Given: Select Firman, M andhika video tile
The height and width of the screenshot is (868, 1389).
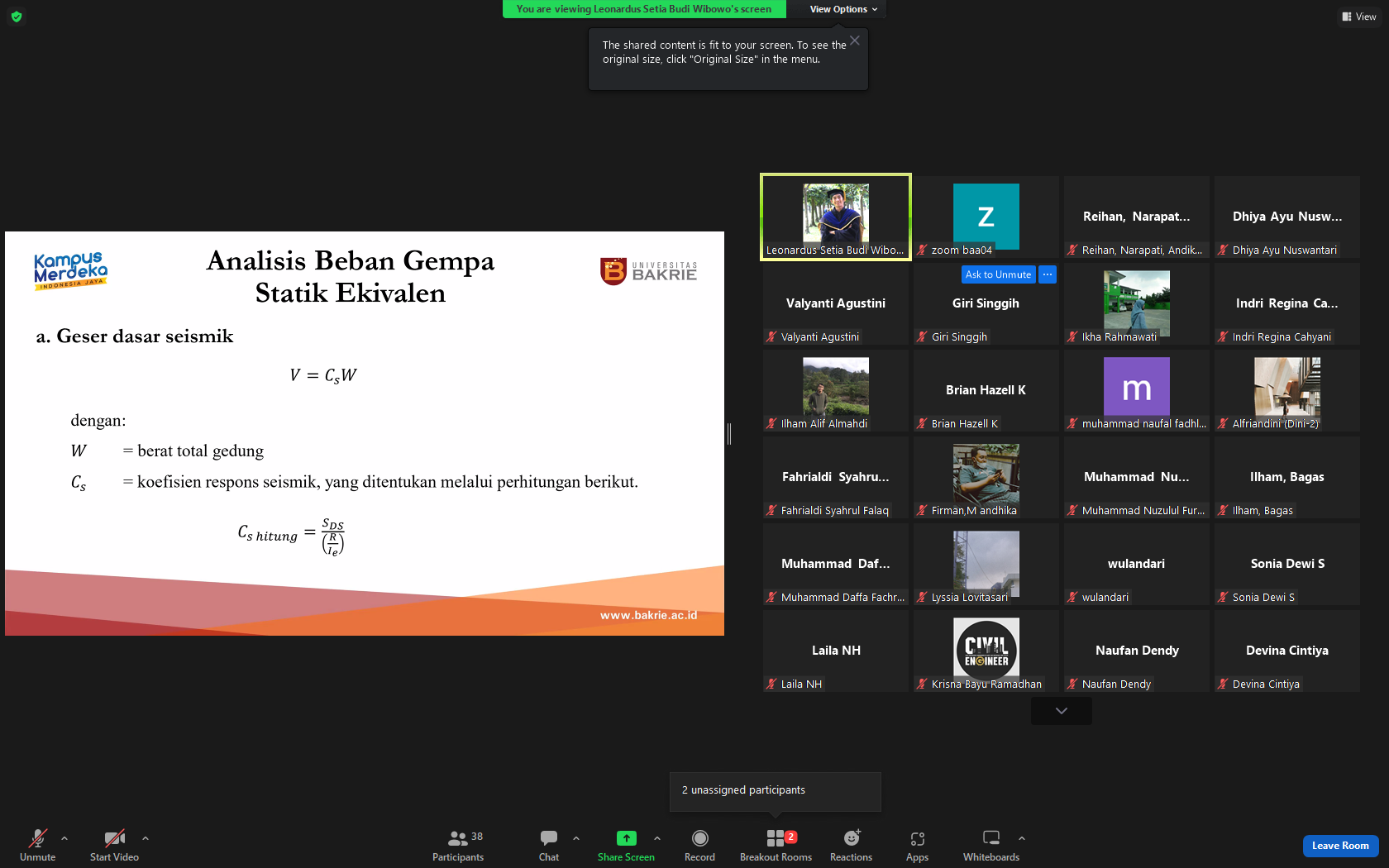Looking at the screenshot, I should pyautogui.click(x=986, y=477).
